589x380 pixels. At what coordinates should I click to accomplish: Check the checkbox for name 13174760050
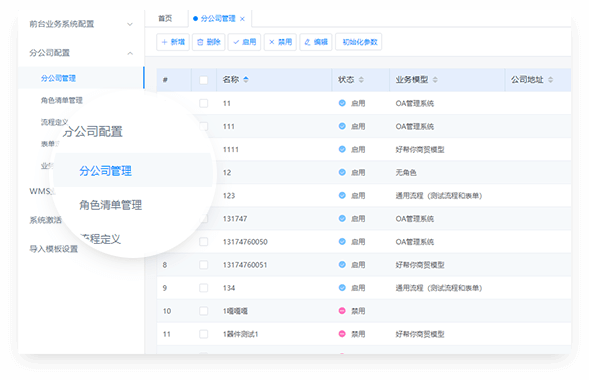coord(204,242)
